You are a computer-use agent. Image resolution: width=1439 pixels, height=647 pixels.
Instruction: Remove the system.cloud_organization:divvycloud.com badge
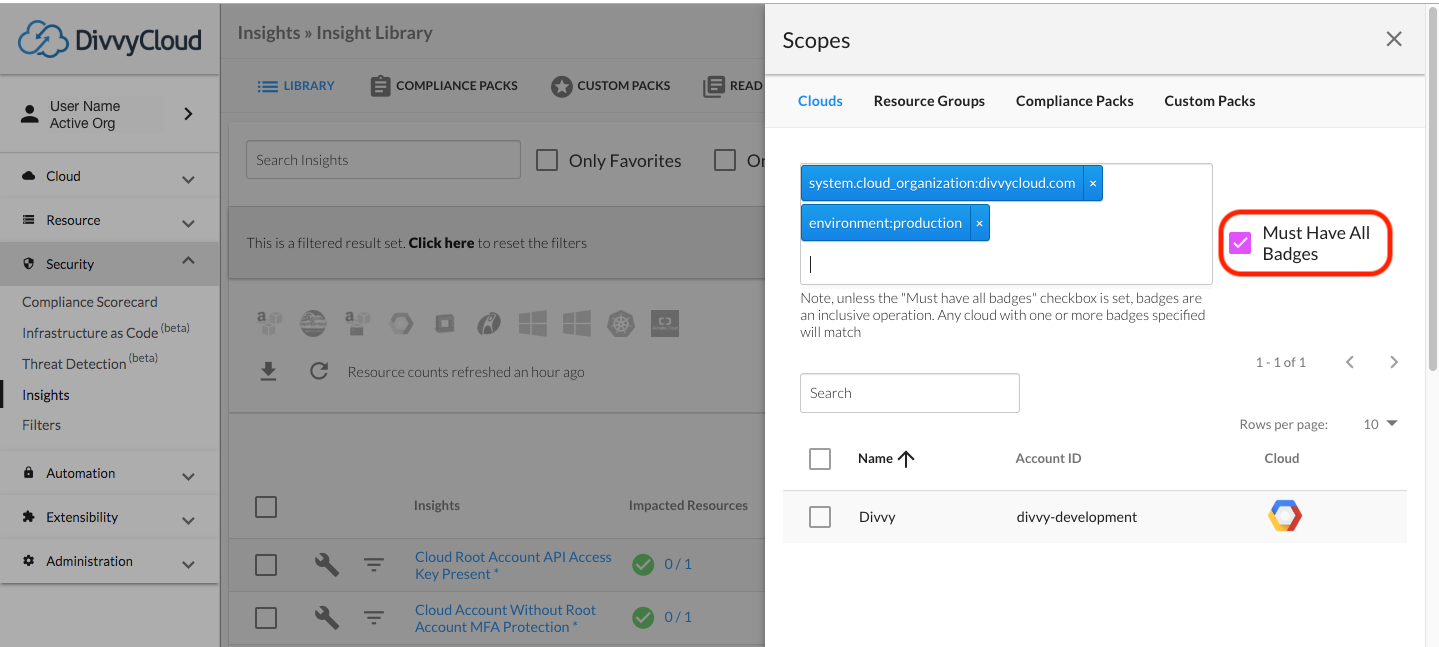(x=1093, y=183)
